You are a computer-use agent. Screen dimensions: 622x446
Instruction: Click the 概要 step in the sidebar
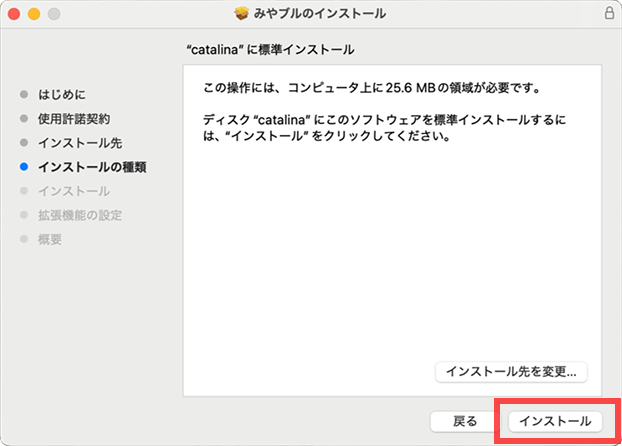click(50, 239)
